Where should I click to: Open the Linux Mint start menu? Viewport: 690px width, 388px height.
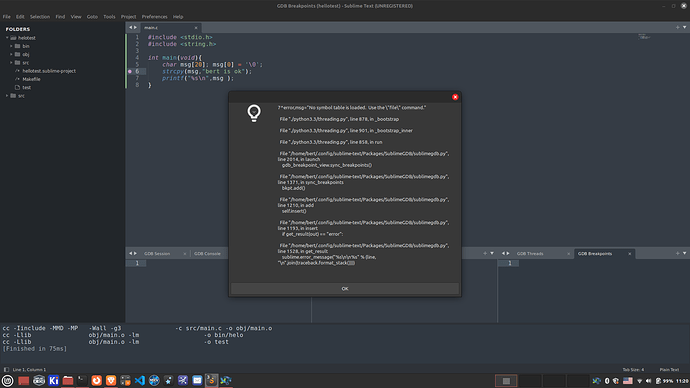7,381
